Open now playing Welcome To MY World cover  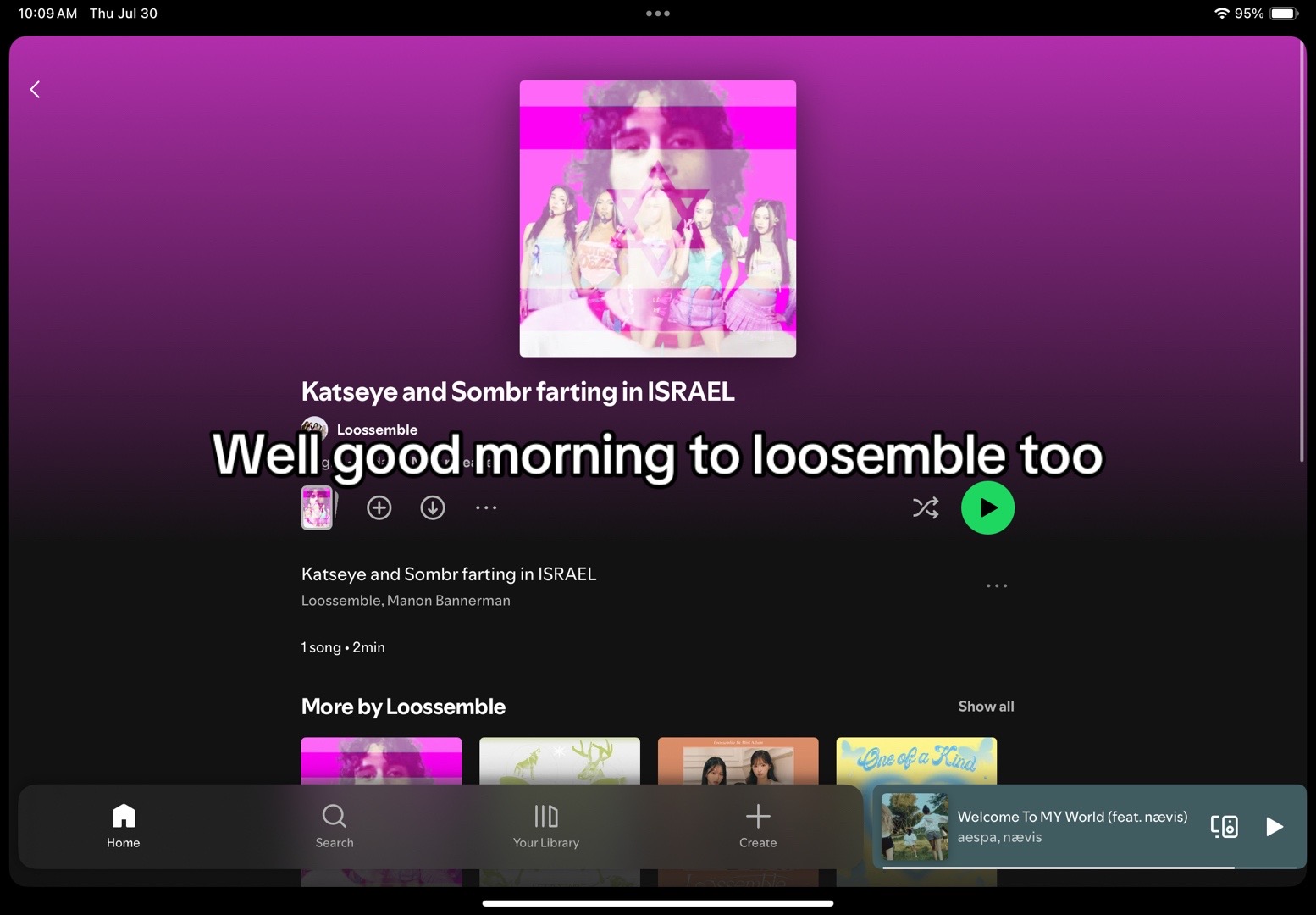click(x=915, y=827)
